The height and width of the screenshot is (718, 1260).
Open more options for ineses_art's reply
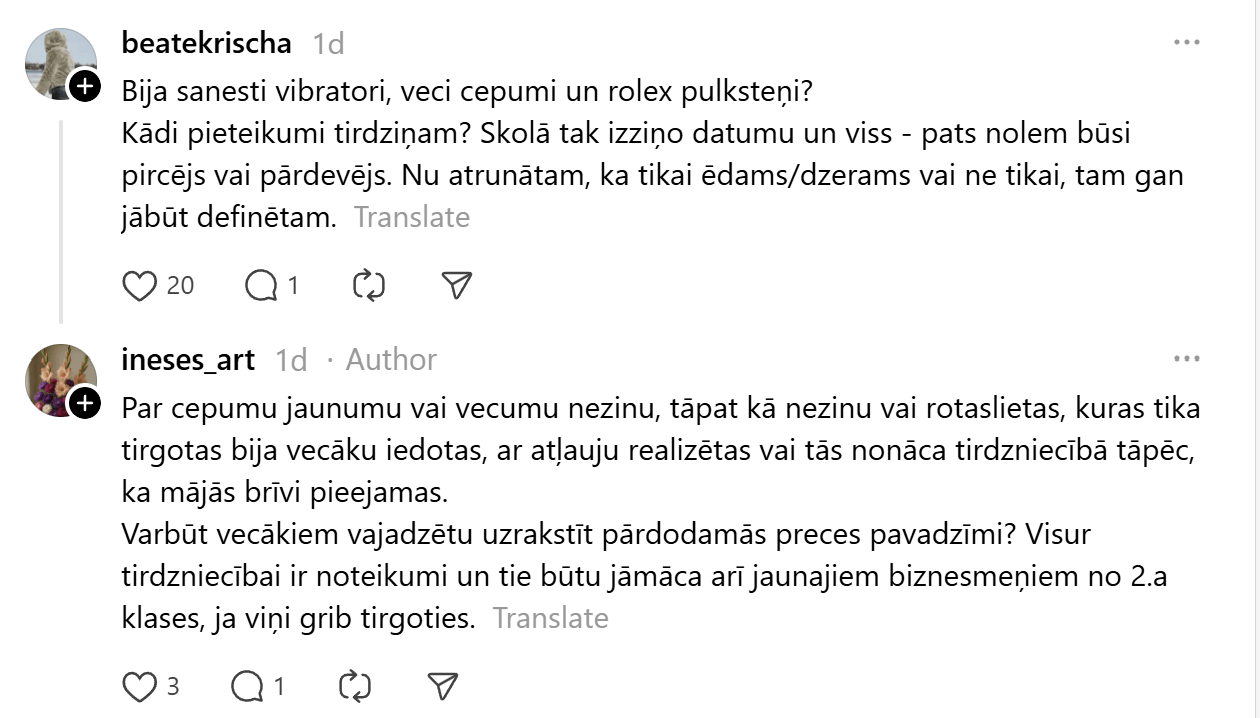[1186, 359]
